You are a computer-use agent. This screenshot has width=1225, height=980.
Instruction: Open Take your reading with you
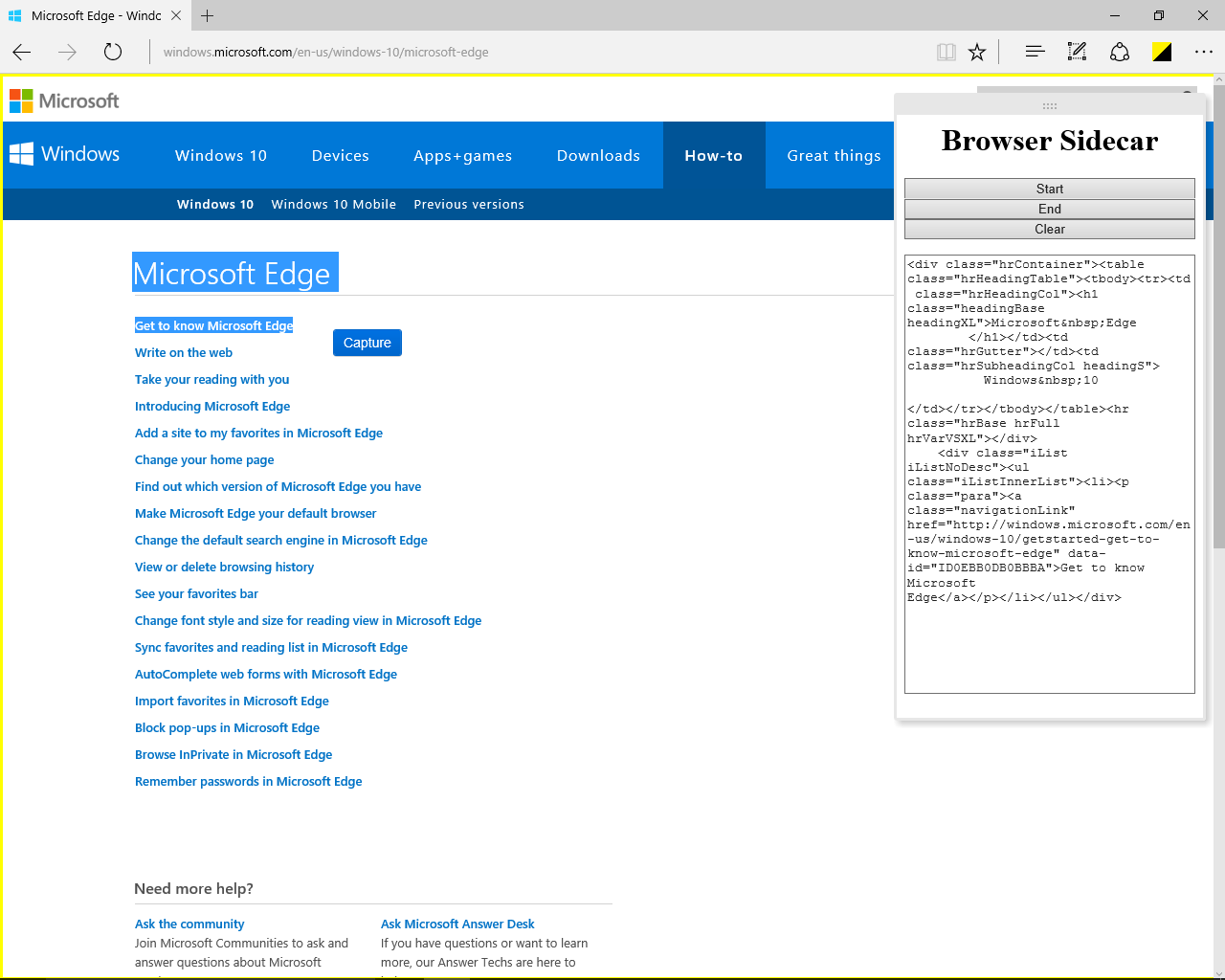[212, 379]
